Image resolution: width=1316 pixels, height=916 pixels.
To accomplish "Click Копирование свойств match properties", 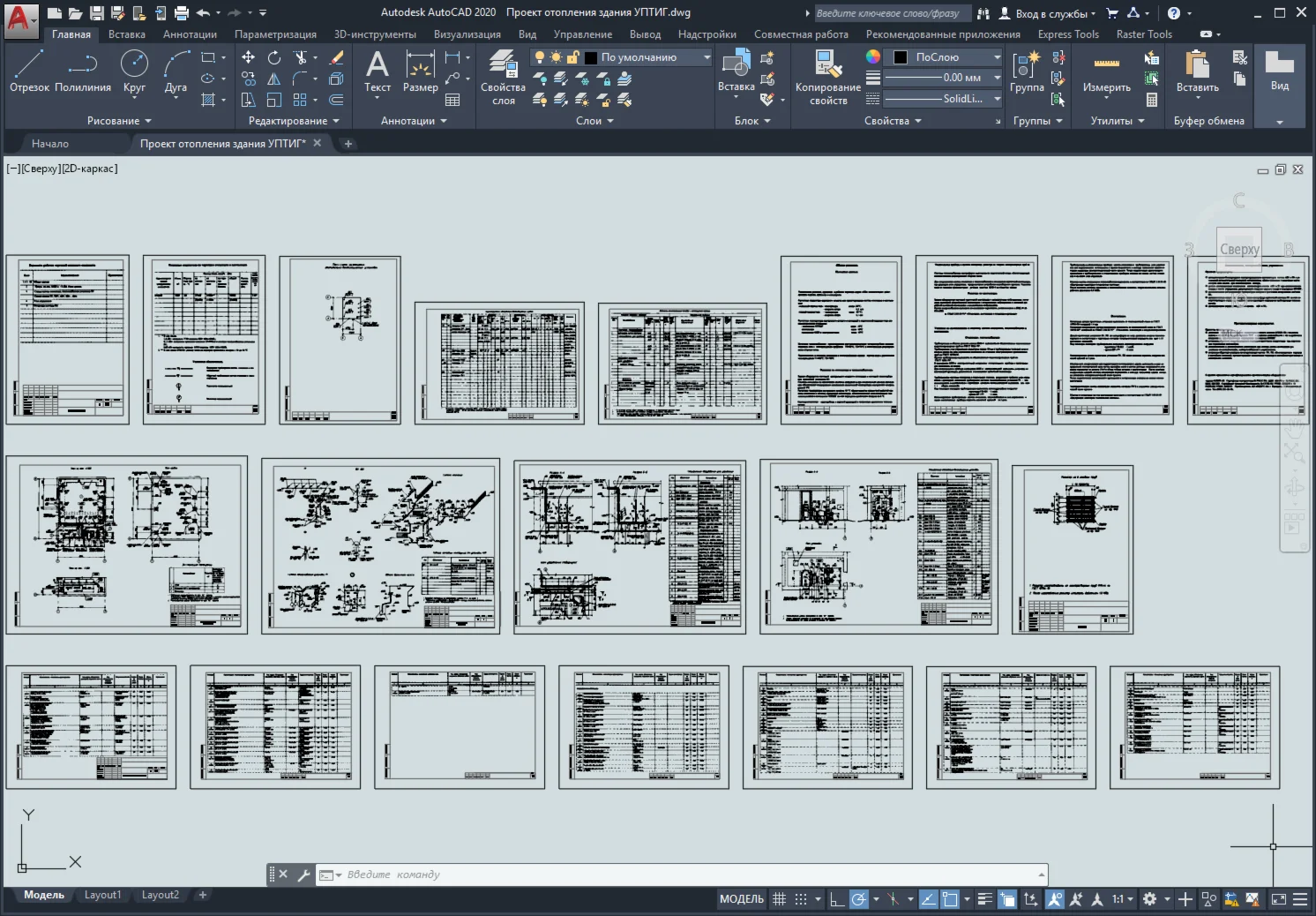I will click(x=827, y=78).
